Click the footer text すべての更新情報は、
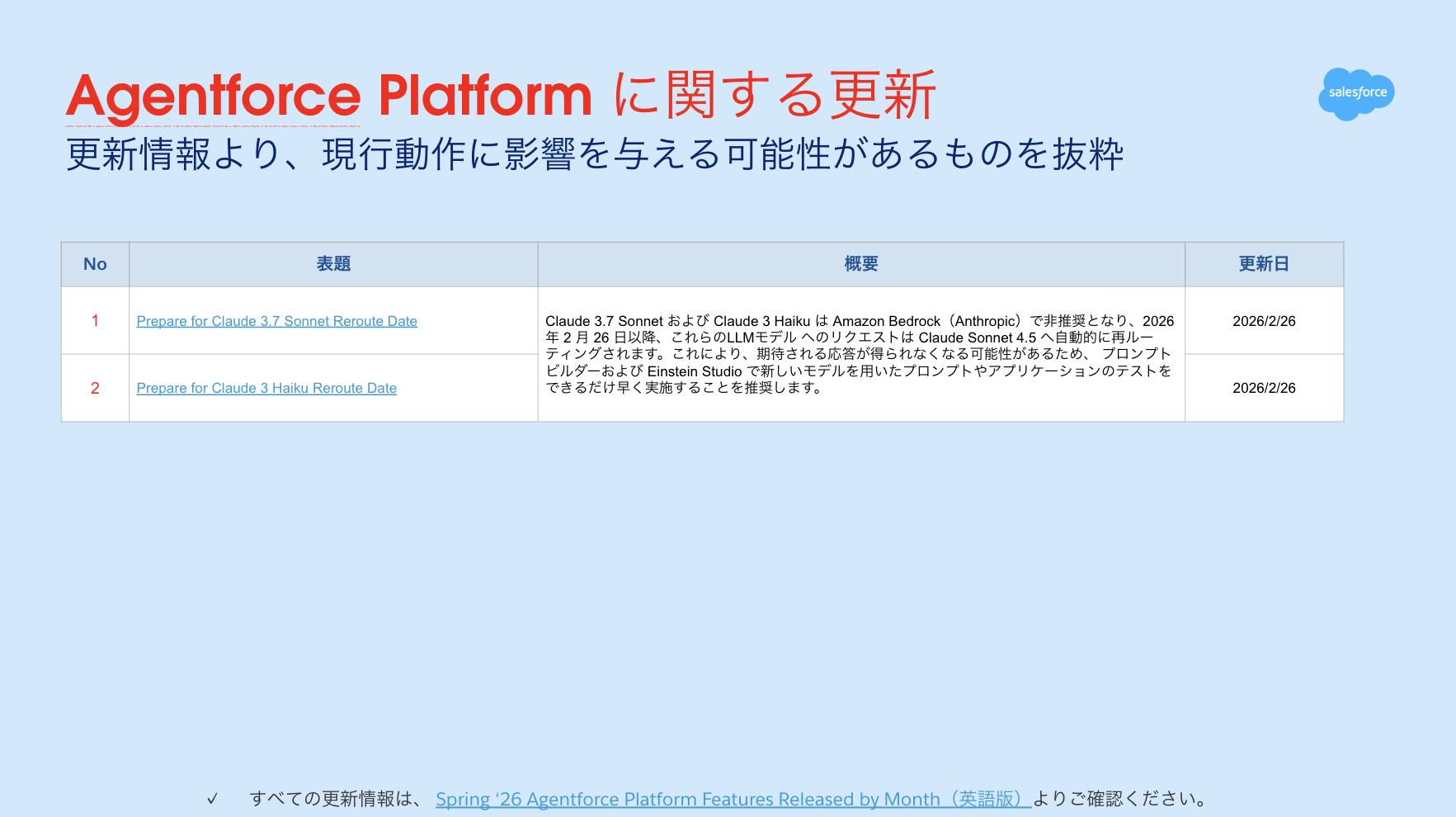The image size is (1456, 817). point(337,799)
